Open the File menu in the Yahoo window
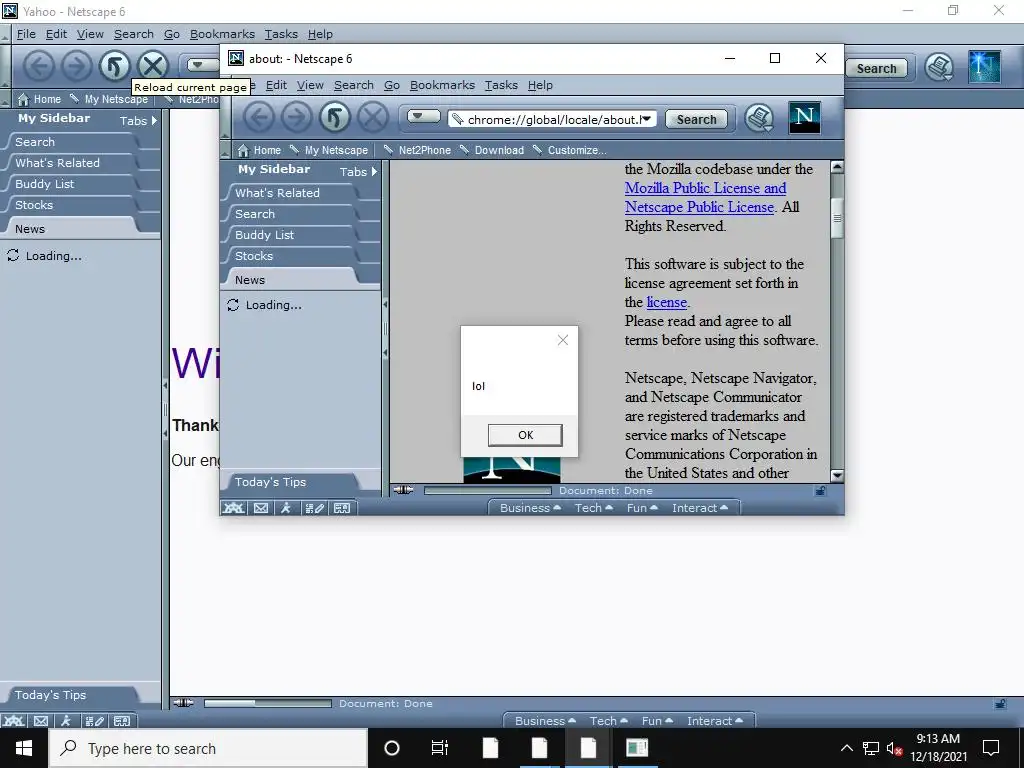 click(26, 34)
